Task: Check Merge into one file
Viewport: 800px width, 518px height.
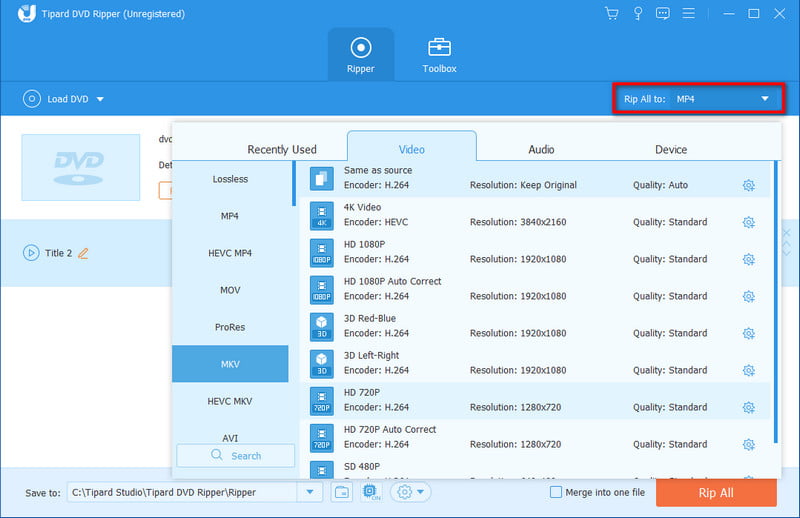Action: click(x=556, y=492)
